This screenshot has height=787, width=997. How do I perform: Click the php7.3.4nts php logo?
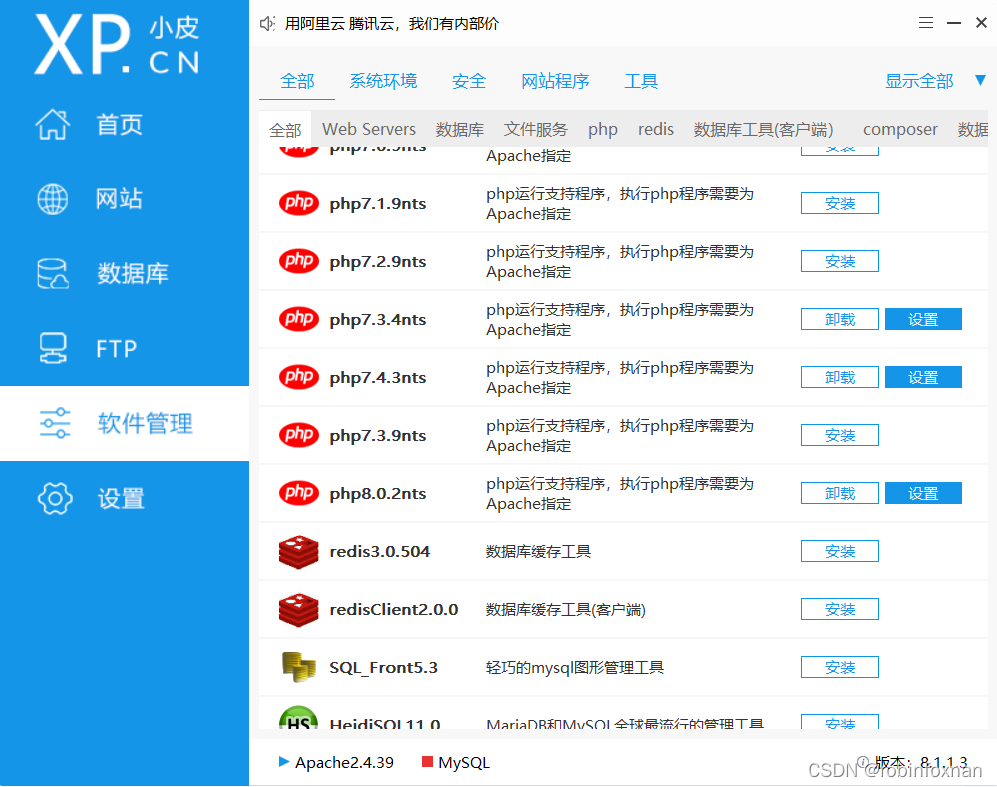(299, 319)
